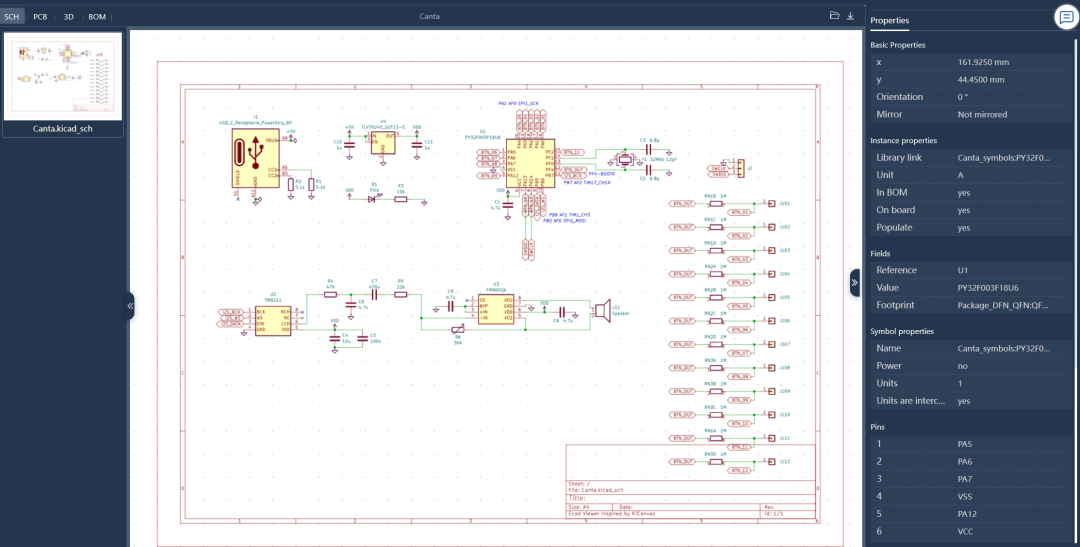Select capacitor C5 100n
This screenshot has width=1080, height=547.
point(363,340)
